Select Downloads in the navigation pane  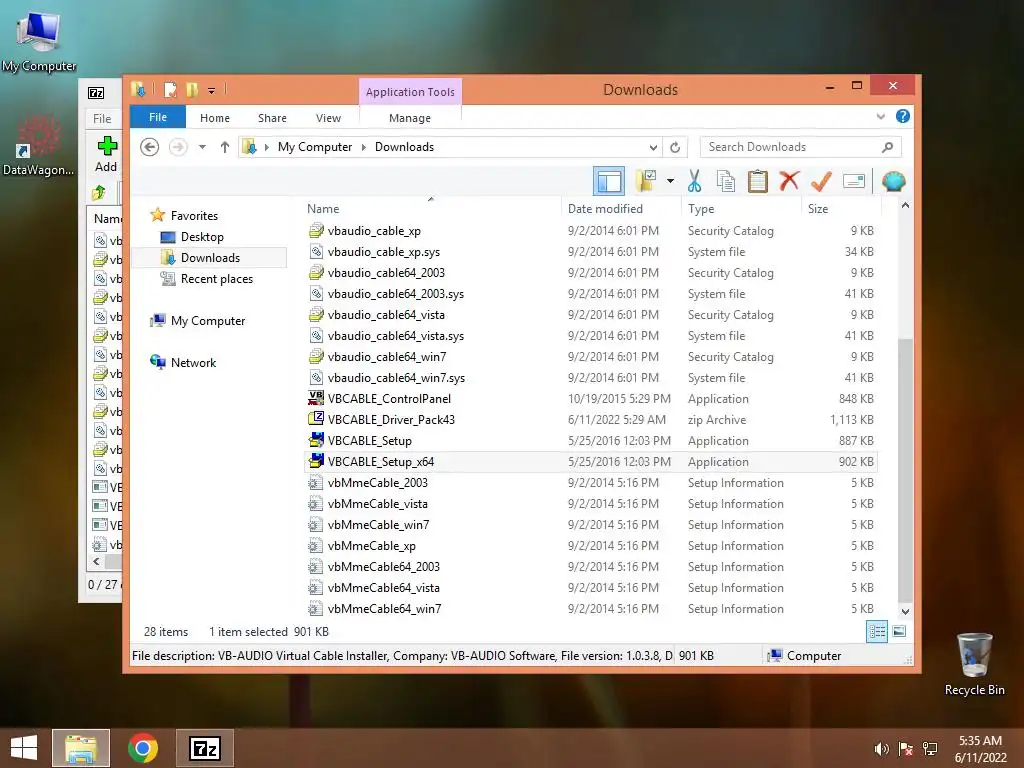tap(210, 257)
